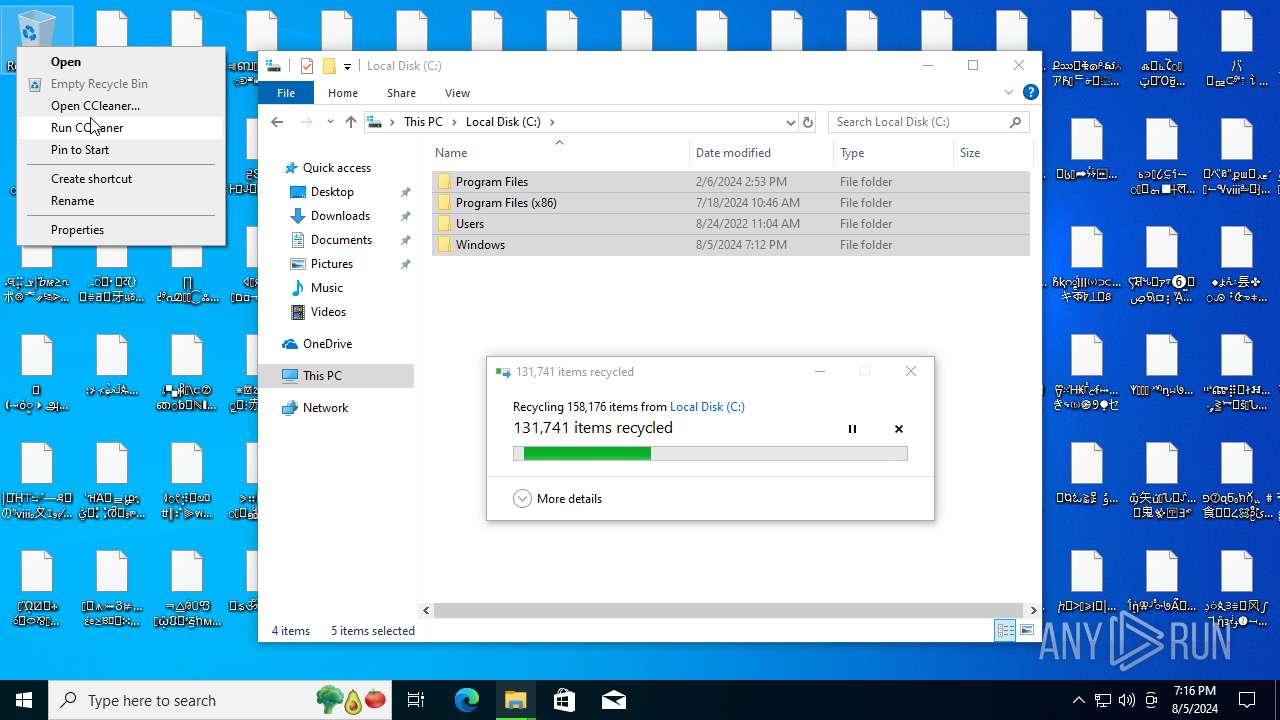Screen dimensions: 1280x720
Task: Click New folder icon in quick access toolbar
Action: coord(328,66)
